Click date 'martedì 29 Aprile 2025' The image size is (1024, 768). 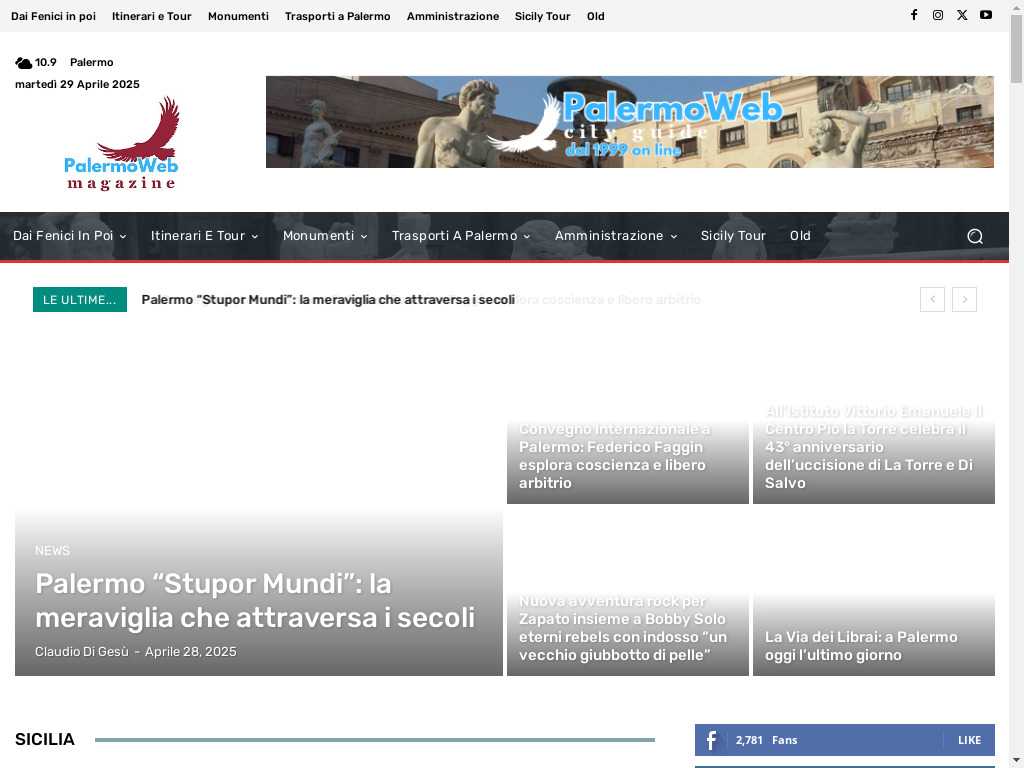click(77, 84)
